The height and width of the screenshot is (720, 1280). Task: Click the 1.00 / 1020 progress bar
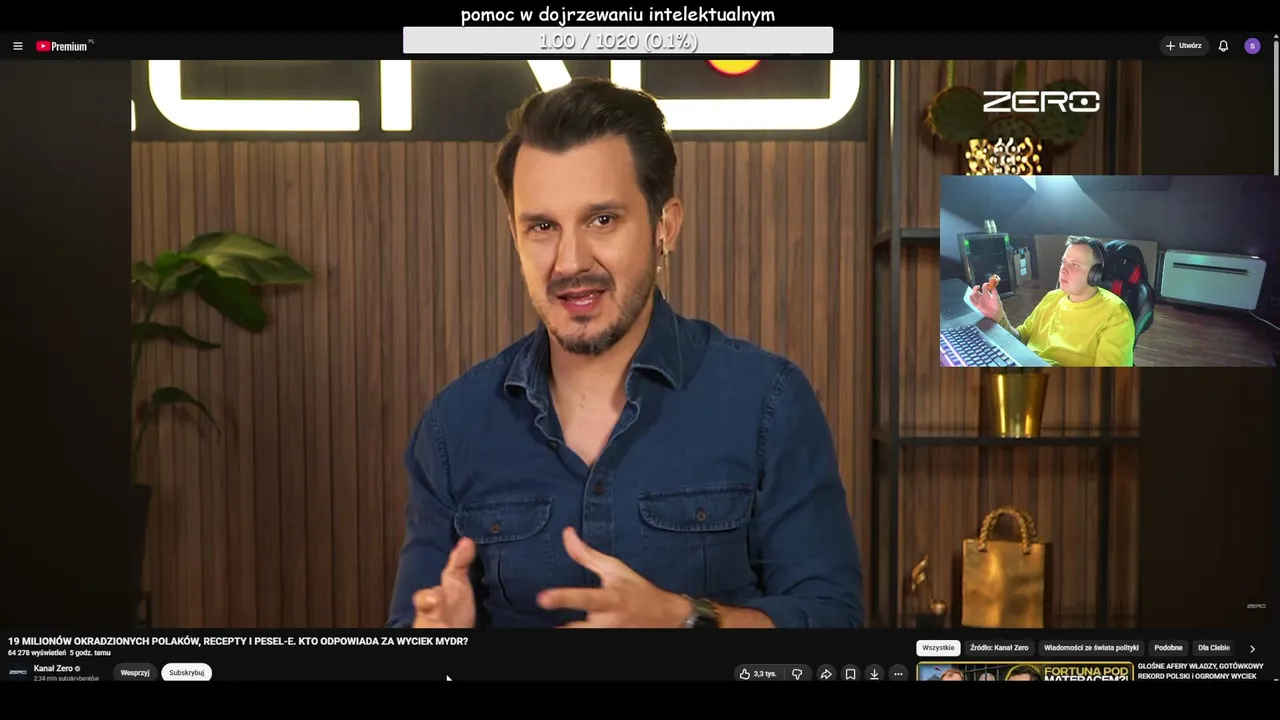[618, 40]
